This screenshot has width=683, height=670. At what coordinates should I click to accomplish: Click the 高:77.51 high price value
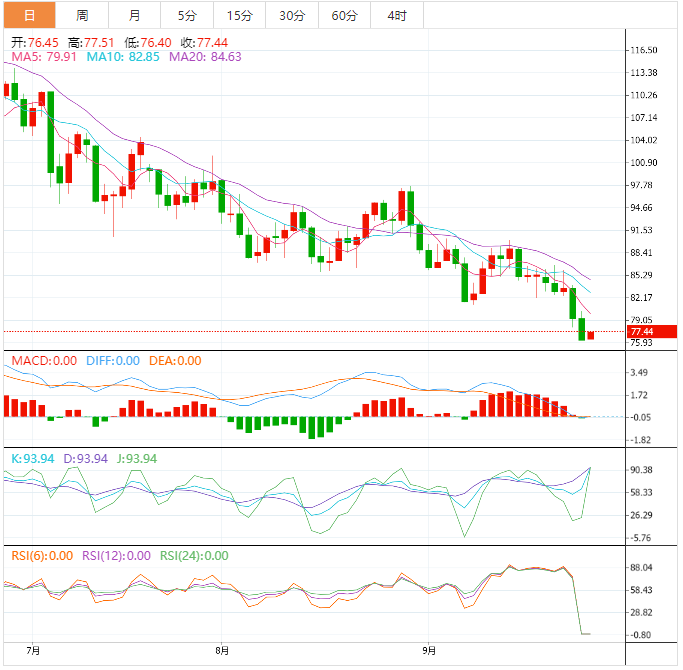pyautogui.click(x=91, y=43)
